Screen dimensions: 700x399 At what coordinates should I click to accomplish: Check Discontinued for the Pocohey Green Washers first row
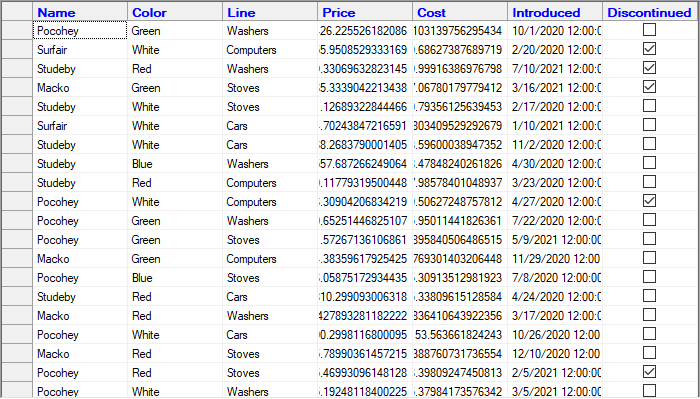click(x=649, y=30)
